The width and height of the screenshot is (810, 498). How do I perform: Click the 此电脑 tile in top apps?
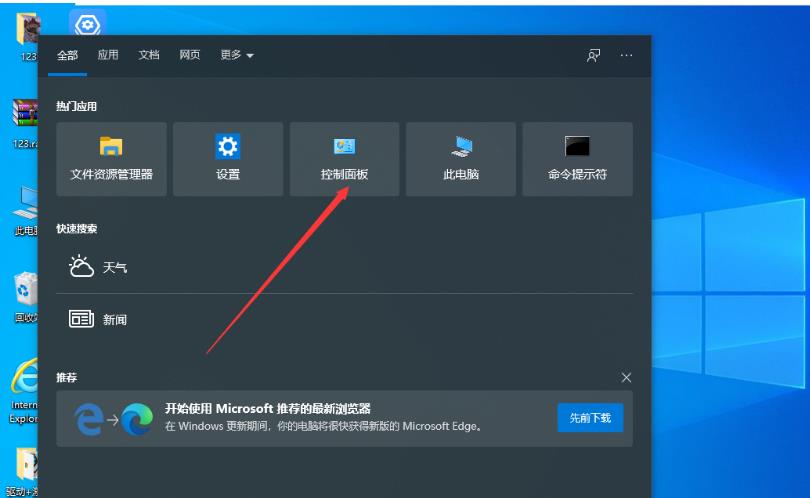pyautogui.click(x=461, y=159)
